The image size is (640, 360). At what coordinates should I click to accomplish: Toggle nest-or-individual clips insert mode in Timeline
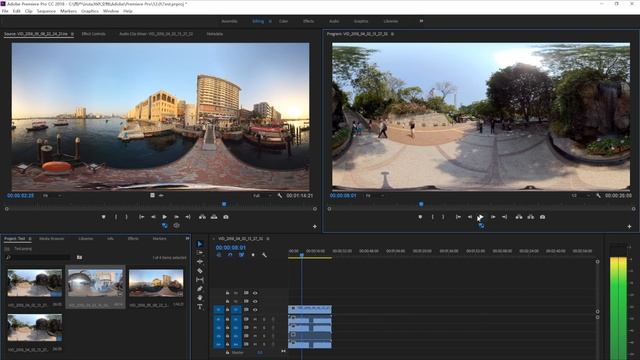[x=219, y=255]
